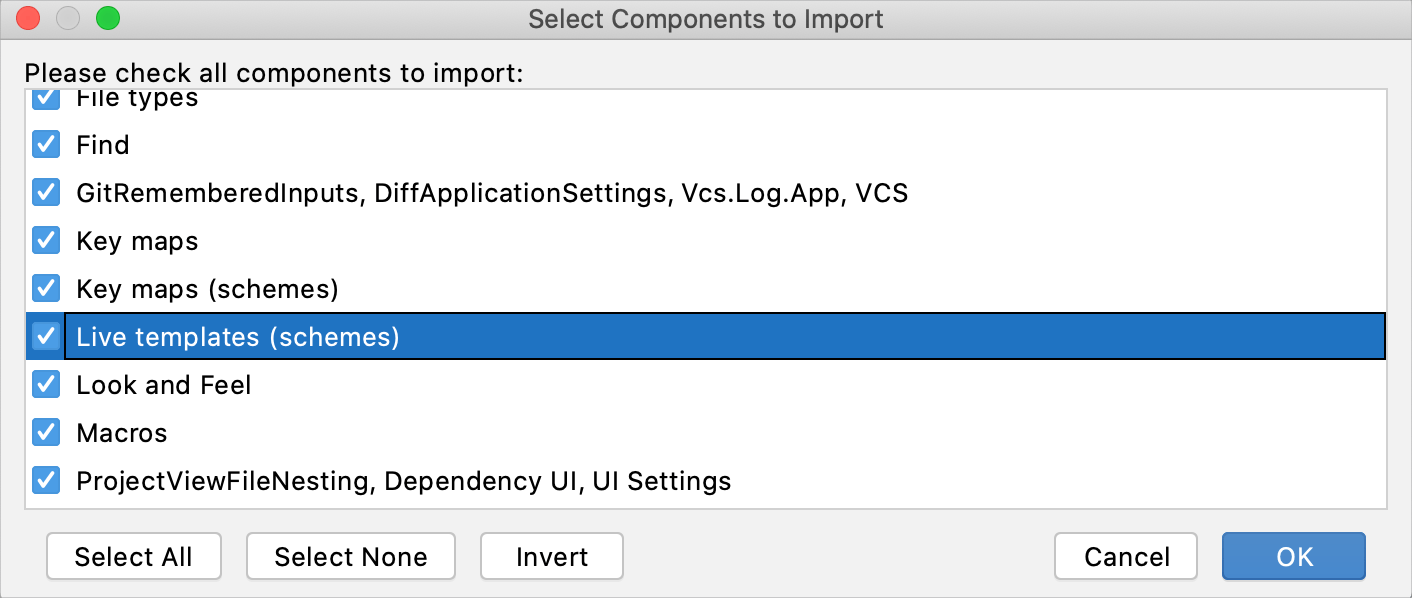Screen dimensions: 1412x598
Task: Highlight the File types list entry
Action: (137, 96)
